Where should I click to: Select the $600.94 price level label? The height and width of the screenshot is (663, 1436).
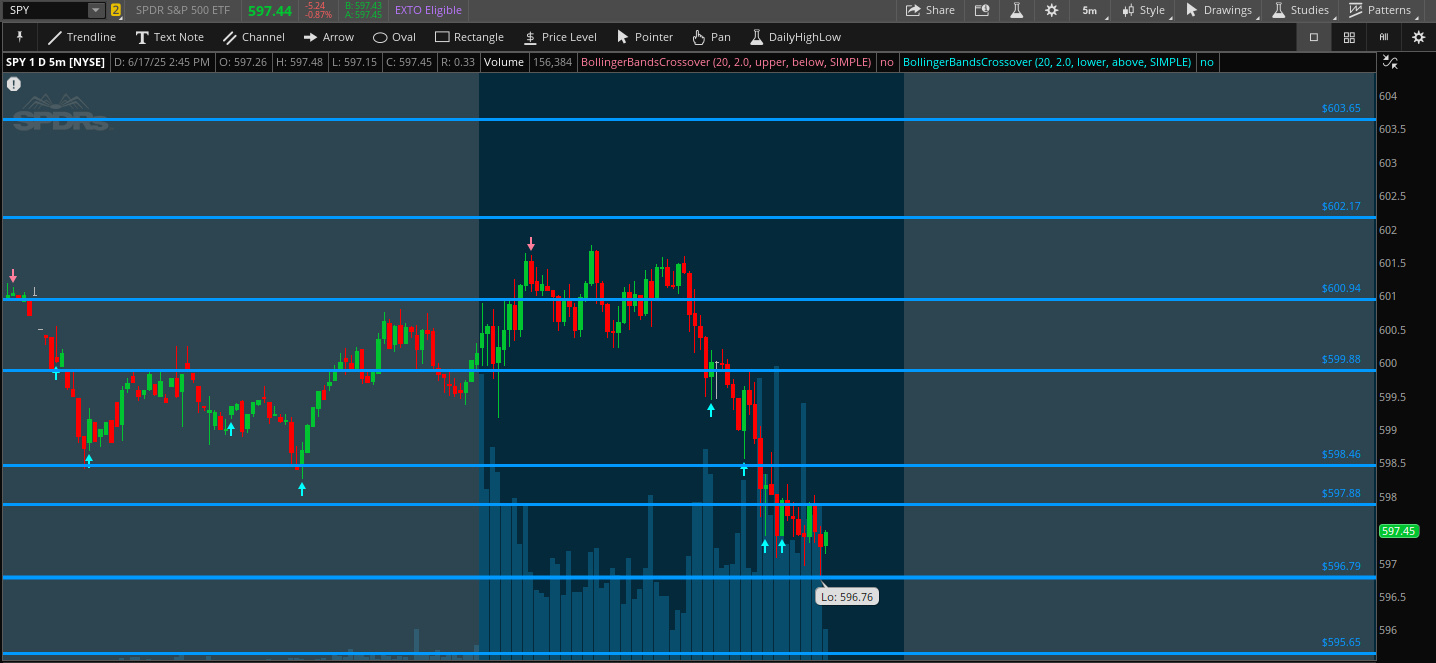[x=1341, y=288]
